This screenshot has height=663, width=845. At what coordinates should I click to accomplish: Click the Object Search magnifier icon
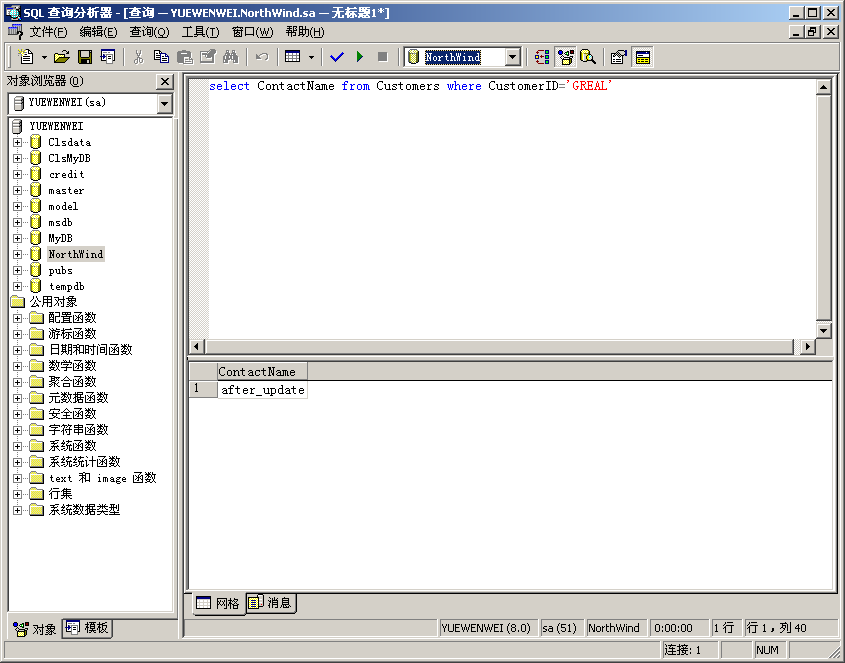pos(587,57)
